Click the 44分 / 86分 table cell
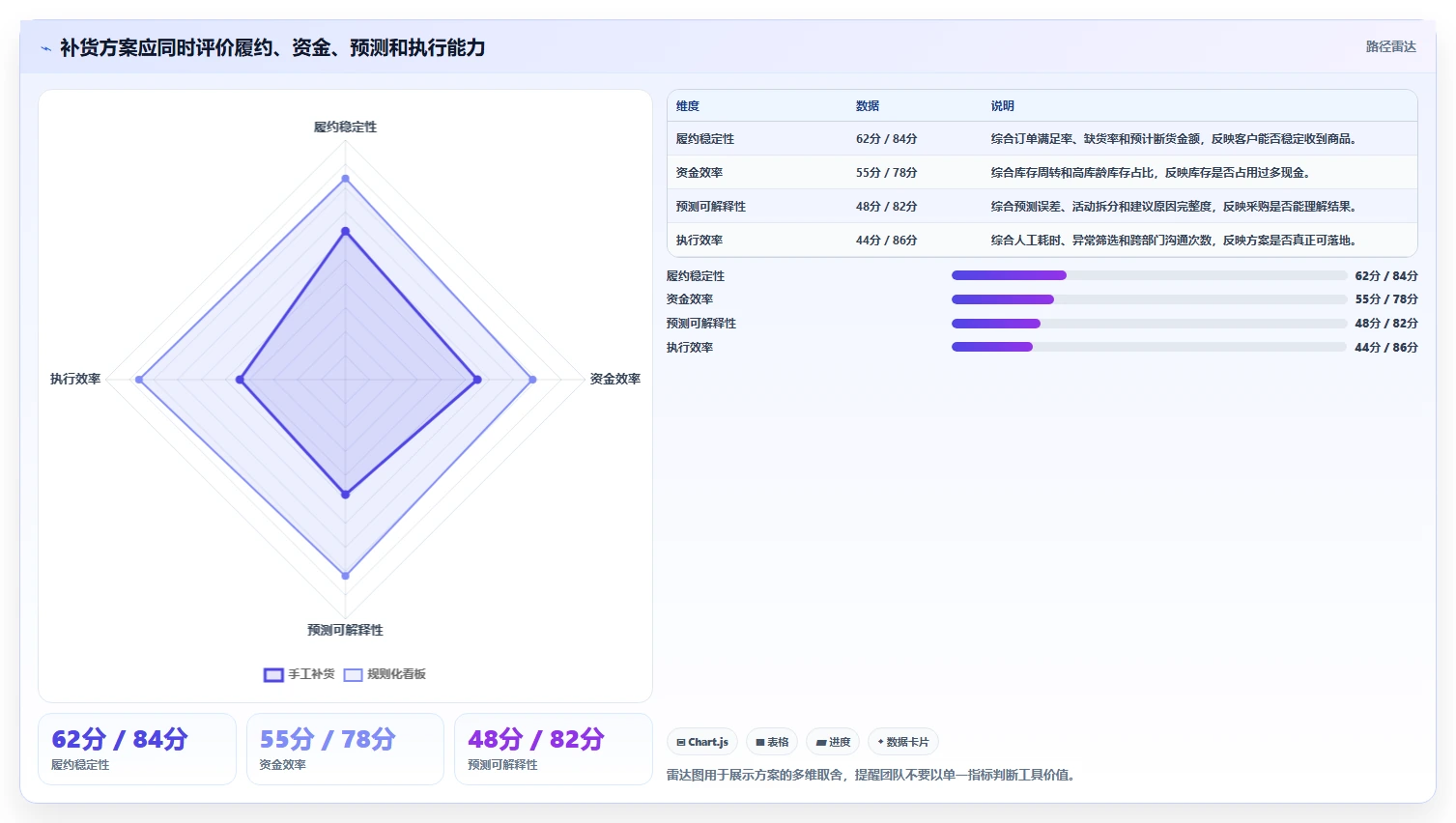The image size is (1456, 823). pos(886,241)
